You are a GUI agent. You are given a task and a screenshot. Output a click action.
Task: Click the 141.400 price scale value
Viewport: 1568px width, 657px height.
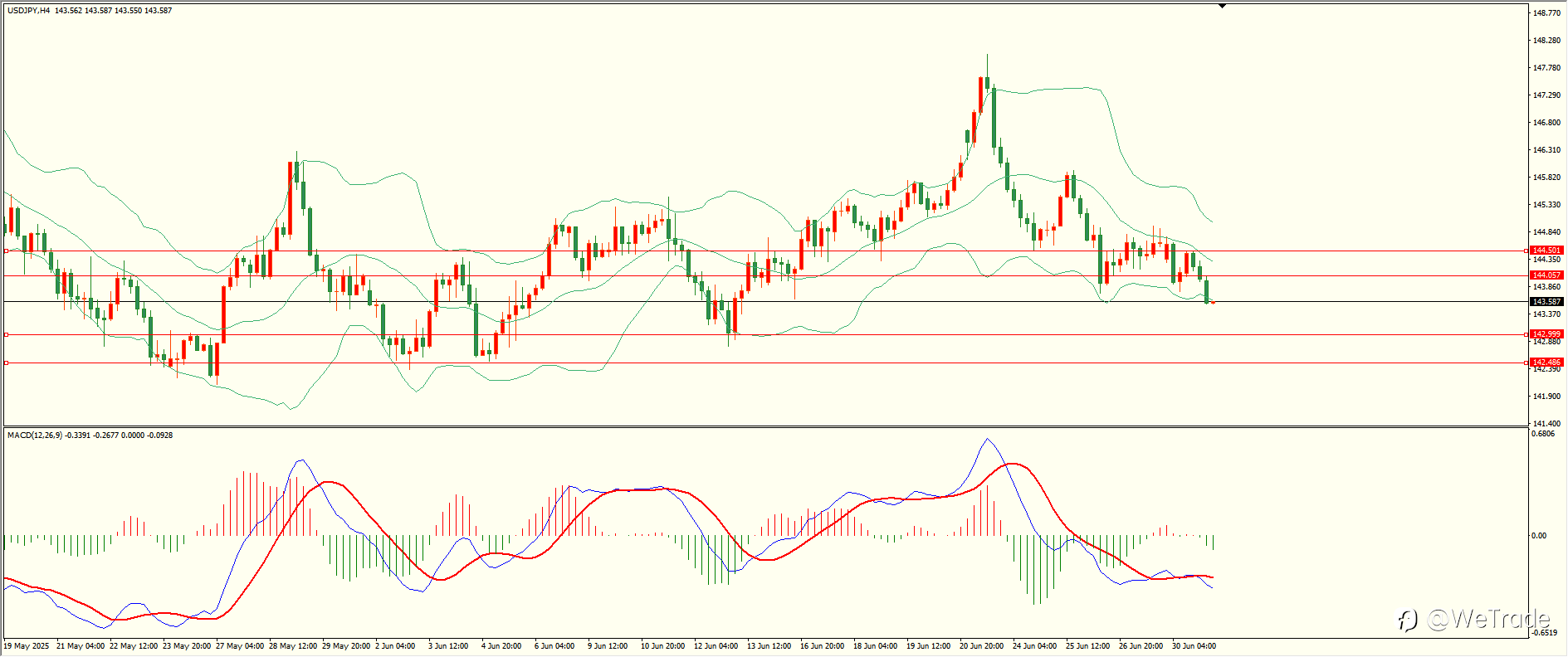click(1546, 424)
